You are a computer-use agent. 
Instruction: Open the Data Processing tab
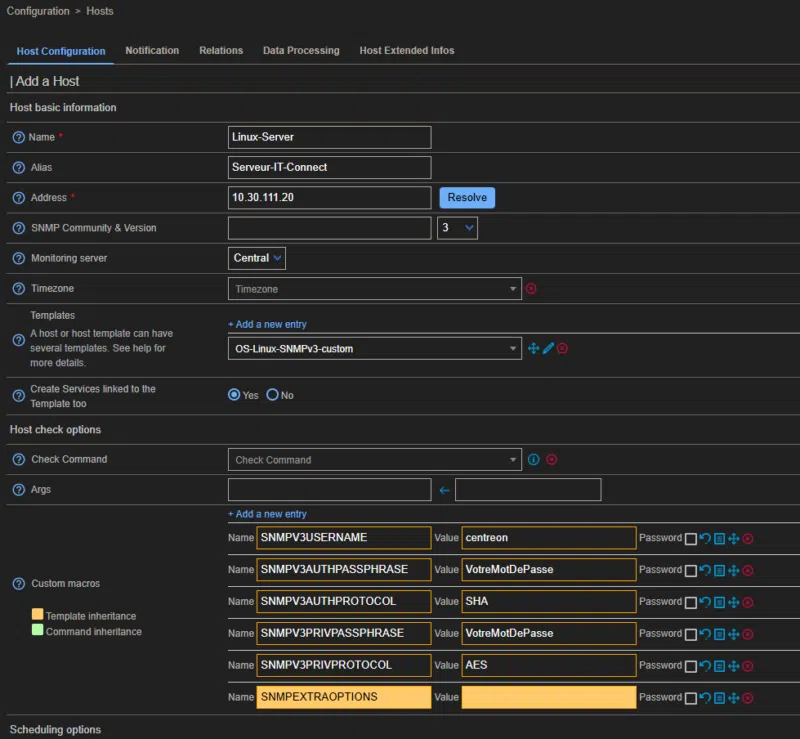pyautogui.click(x=300, y=49)
